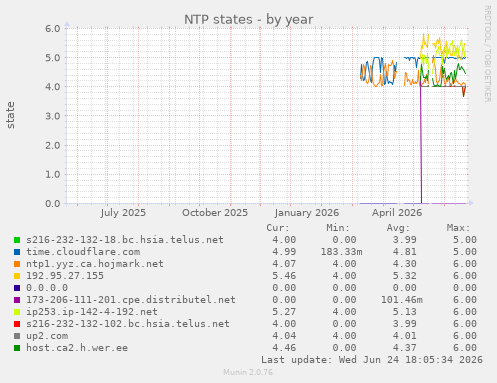Click the legend label 173-206-111-201.cpe.distributel.net
This screenshot has height=383, width=497.
[x=131, y=300]
